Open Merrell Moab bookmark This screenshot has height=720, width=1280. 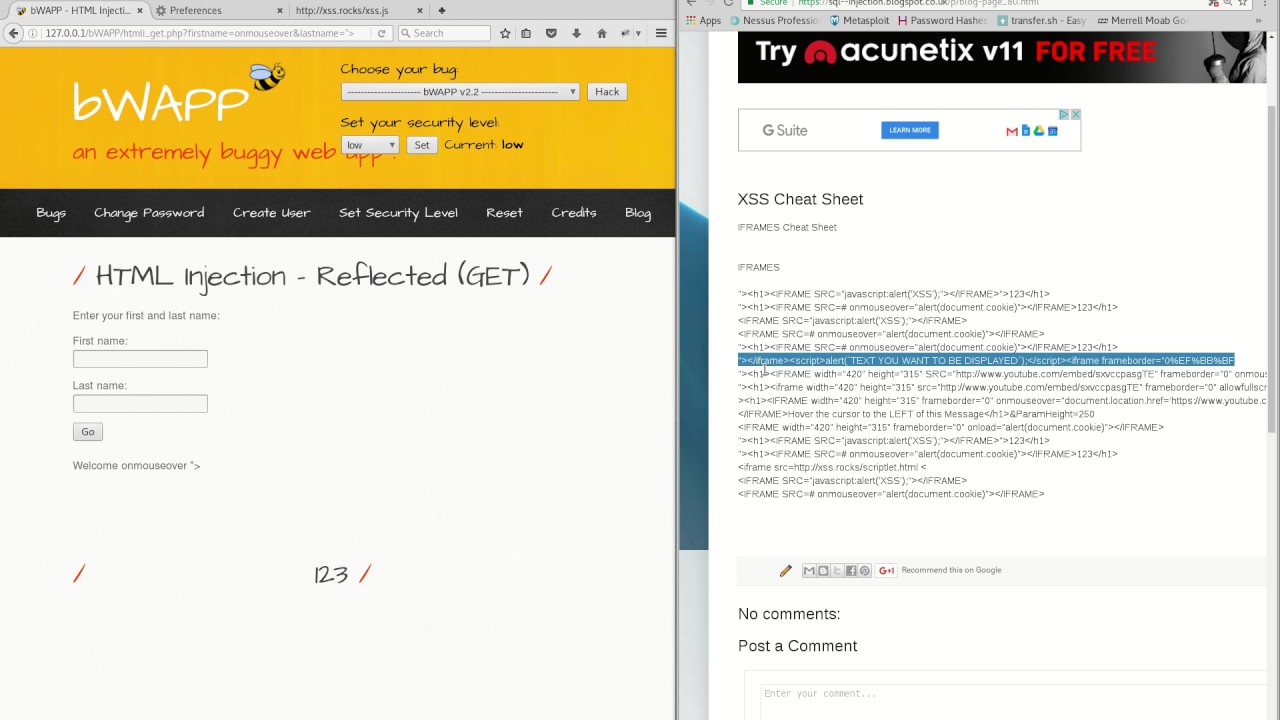(1142, 20)
